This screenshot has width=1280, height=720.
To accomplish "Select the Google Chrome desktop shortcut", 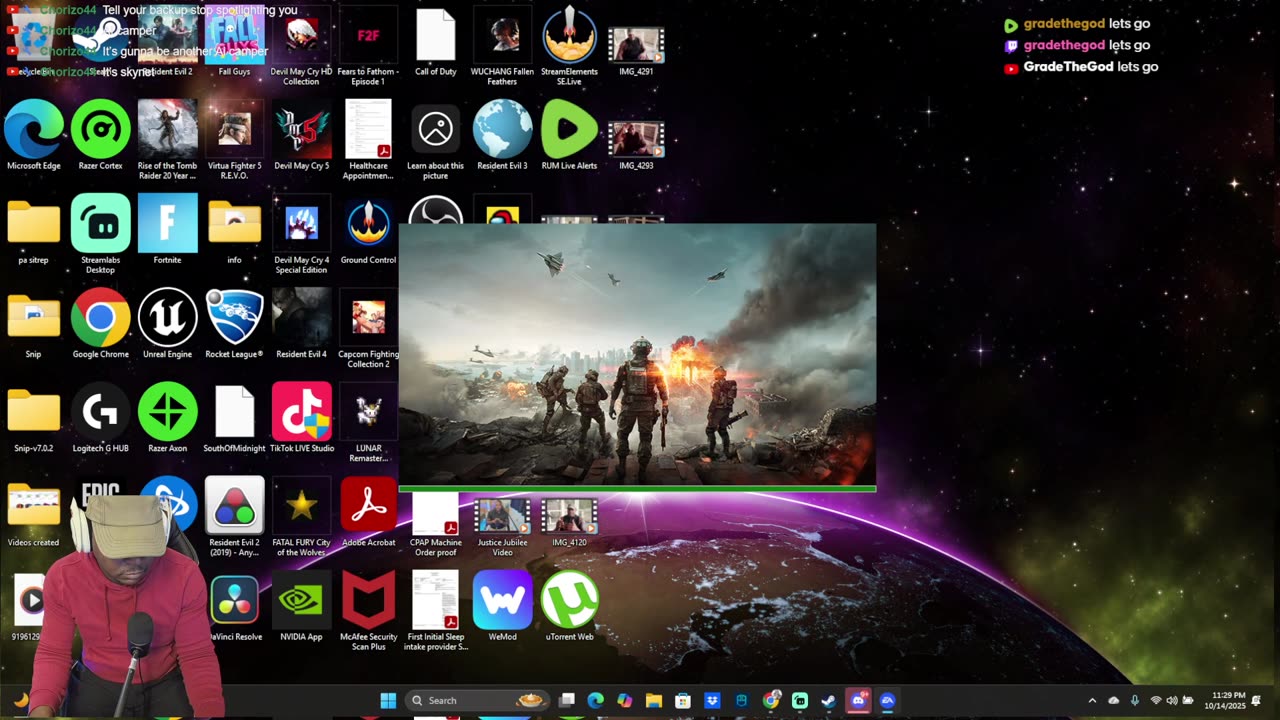I will click(101, 324).
